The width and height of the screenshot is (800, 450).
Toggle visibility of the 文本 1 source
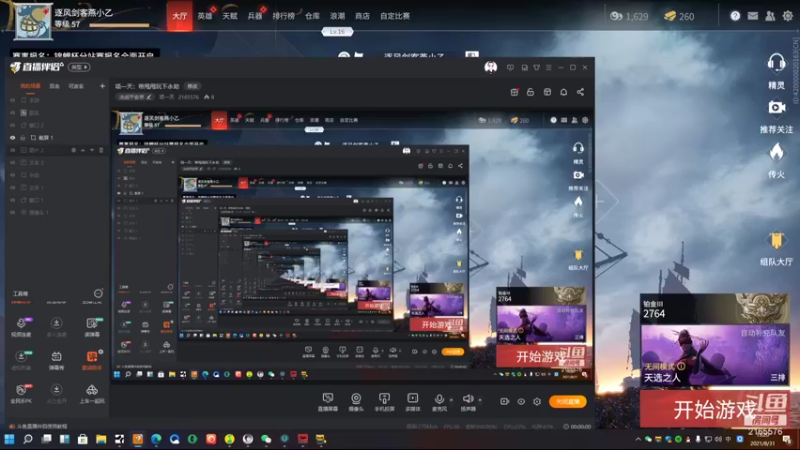click(12, 188)
